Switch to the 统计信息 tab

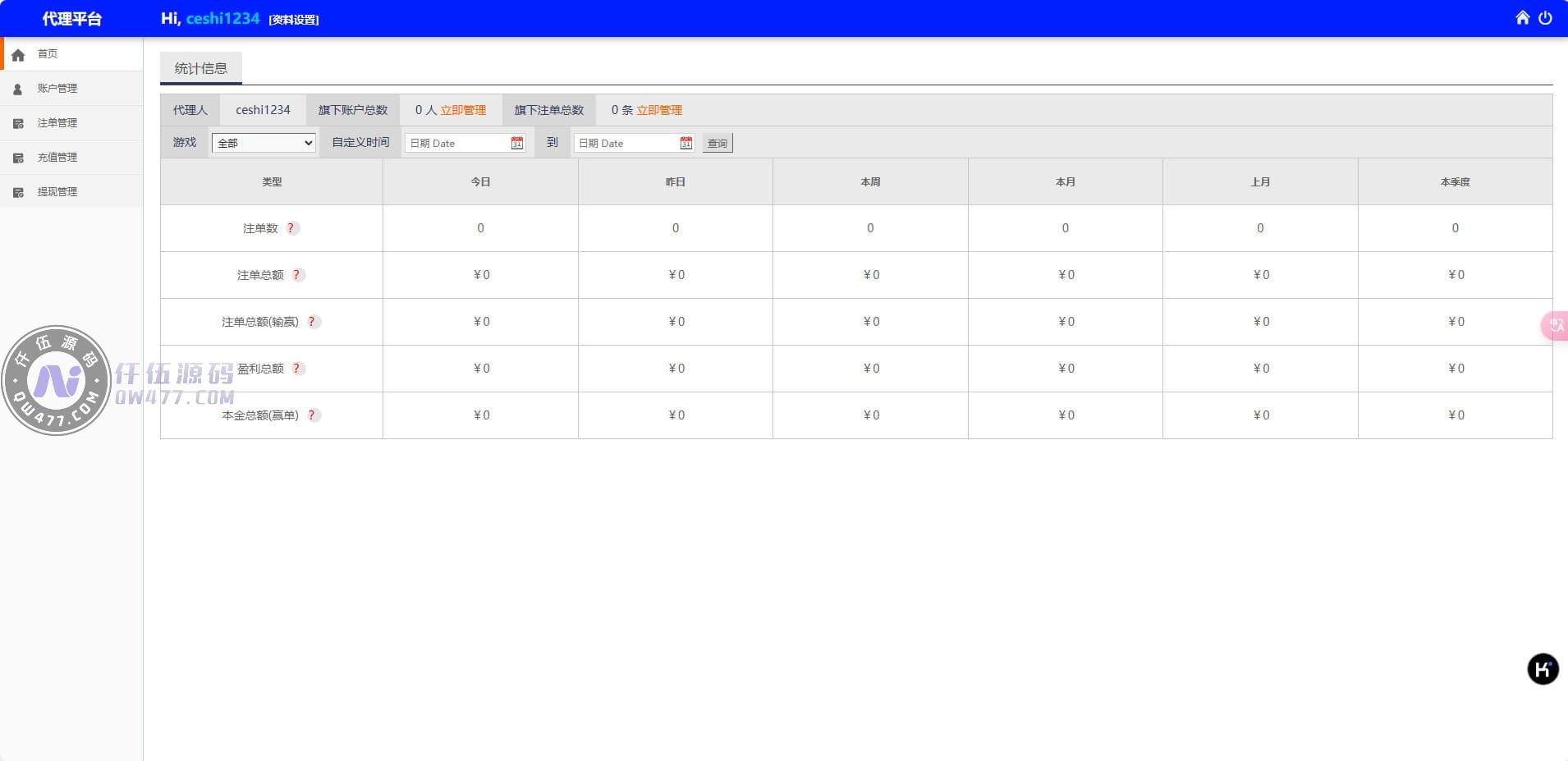201,68
